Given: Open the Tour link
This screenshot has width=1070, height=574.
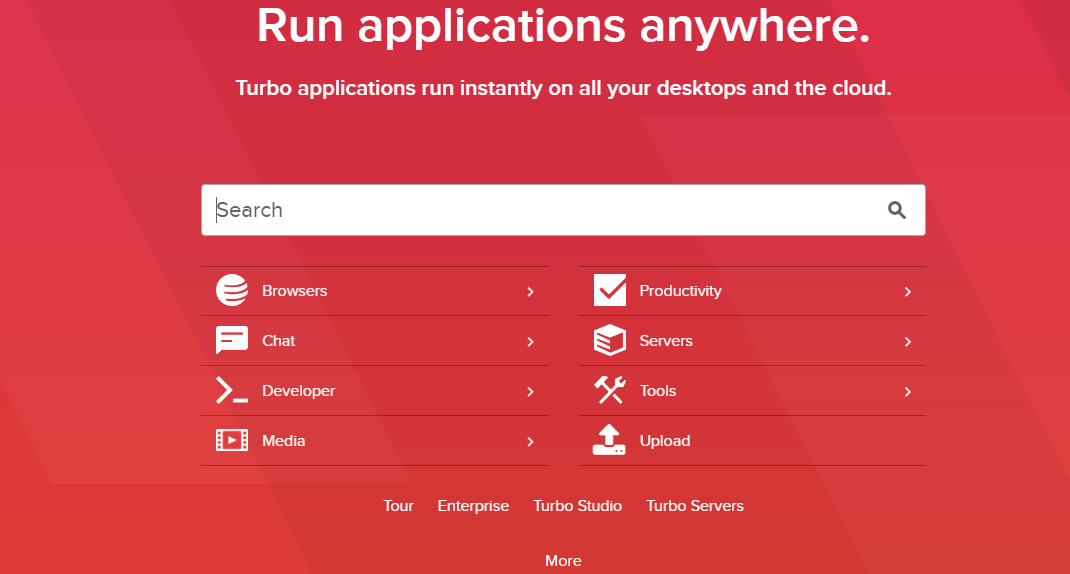Looking at the screenshot, I should (x=398, y=506).
